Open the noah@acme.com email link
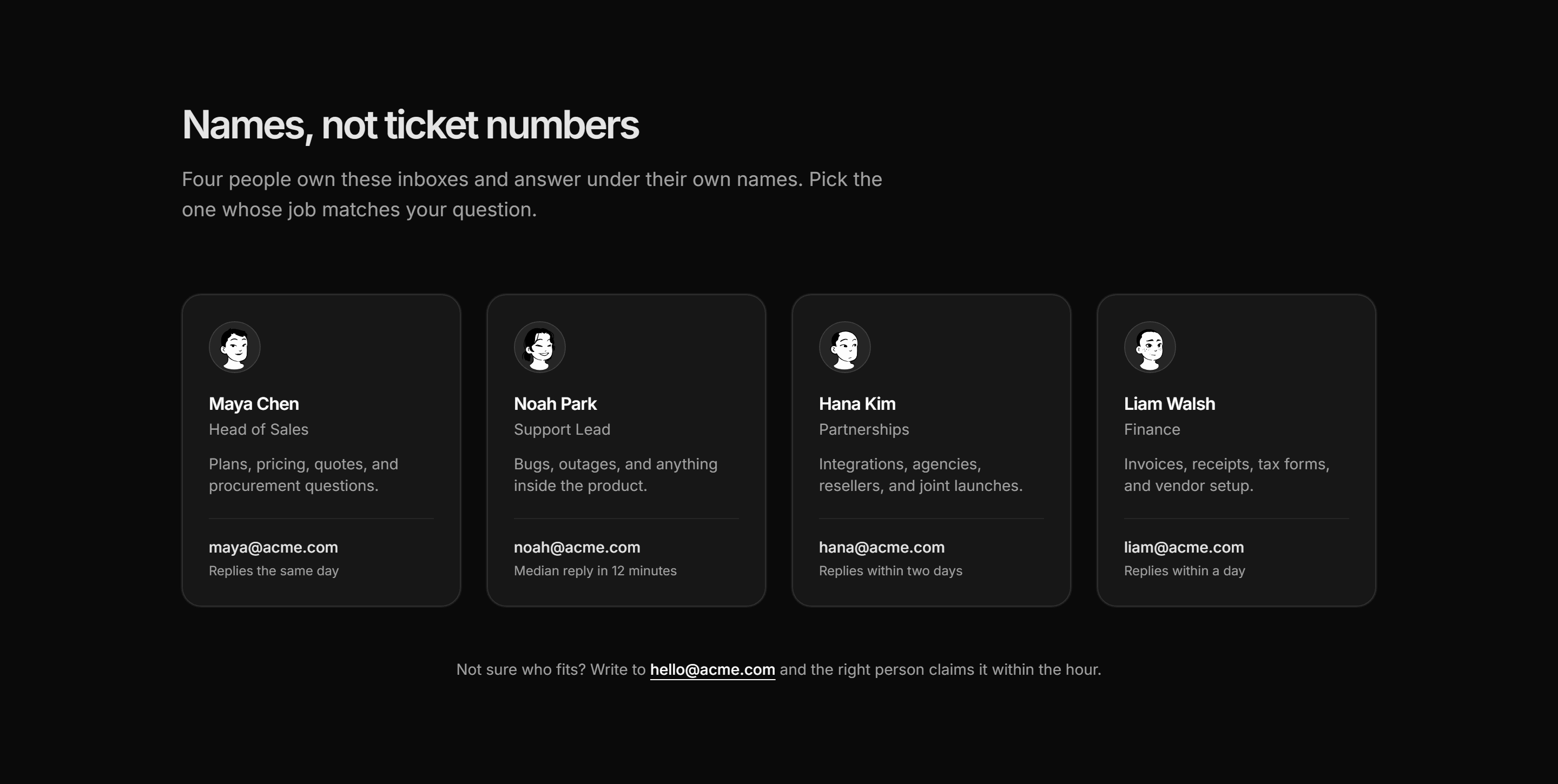The width and height of the screenshot is (1558, 784). [x=577, y=547]
